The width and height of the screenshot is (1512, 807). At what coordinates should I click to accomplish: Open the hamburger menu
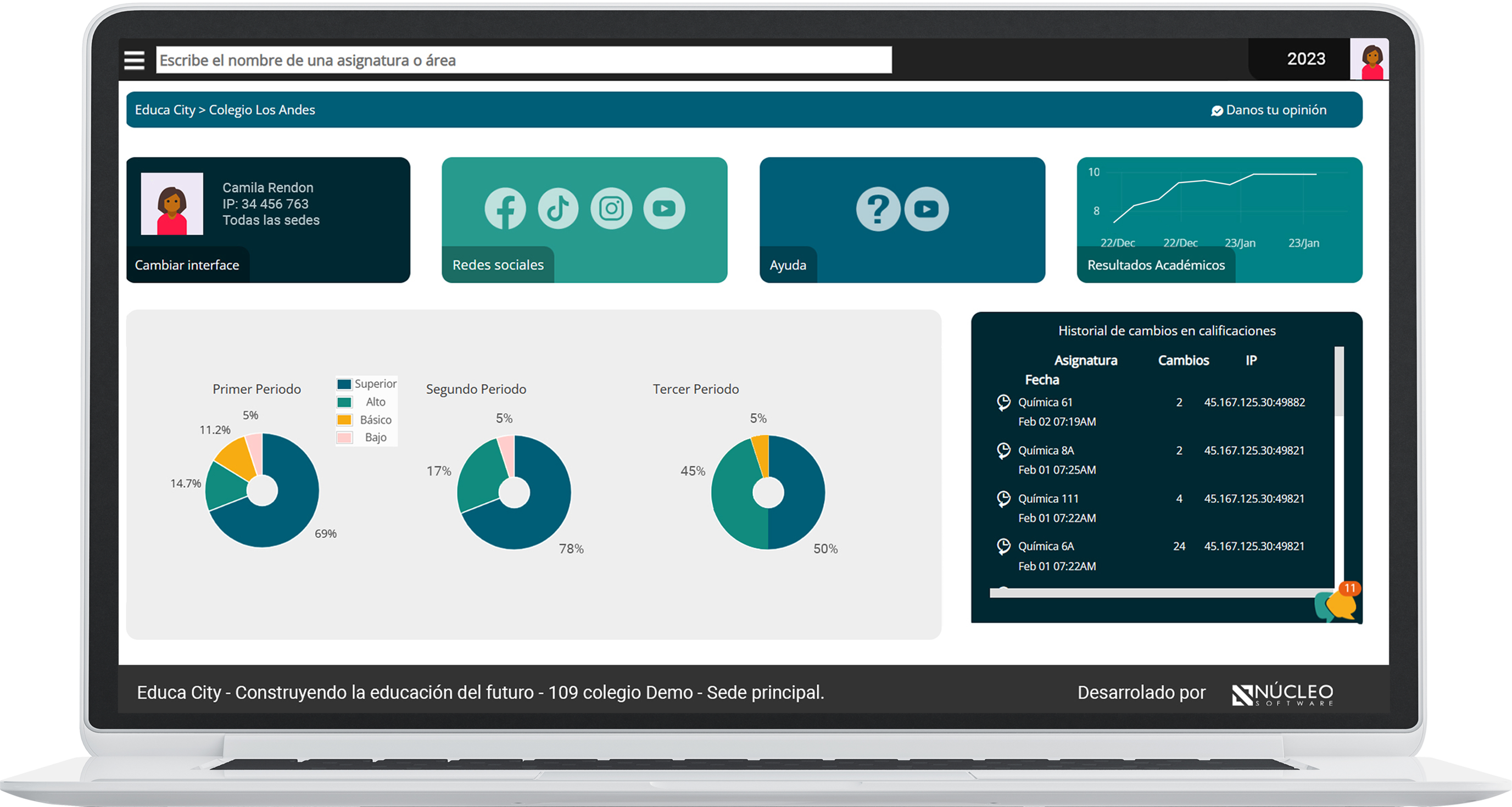click(135, 60)
